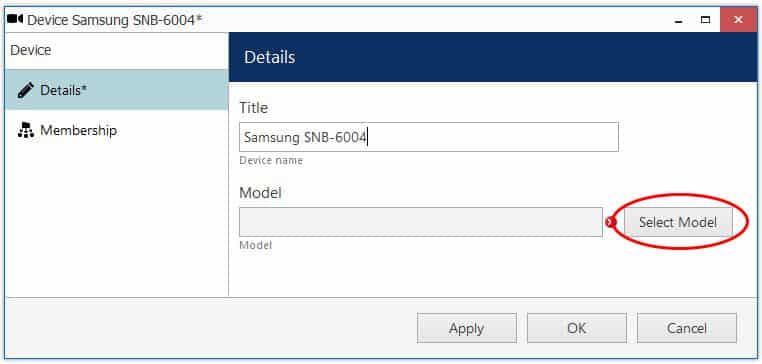This screenshot has height=364, width=762.
Task: Close the device window
Action: pyautogui.click(x=738, y=20)
